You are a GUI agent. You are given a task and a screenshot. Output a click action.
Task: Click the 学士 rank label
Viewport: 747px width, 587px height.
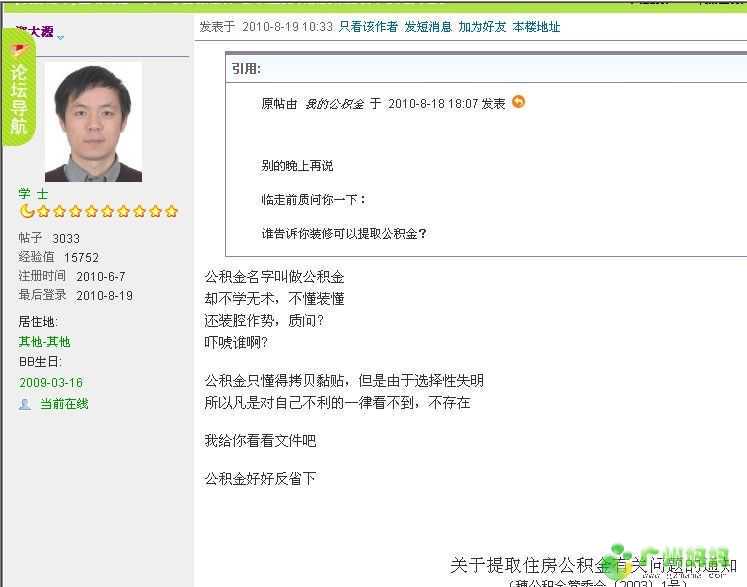coord(33,193)
